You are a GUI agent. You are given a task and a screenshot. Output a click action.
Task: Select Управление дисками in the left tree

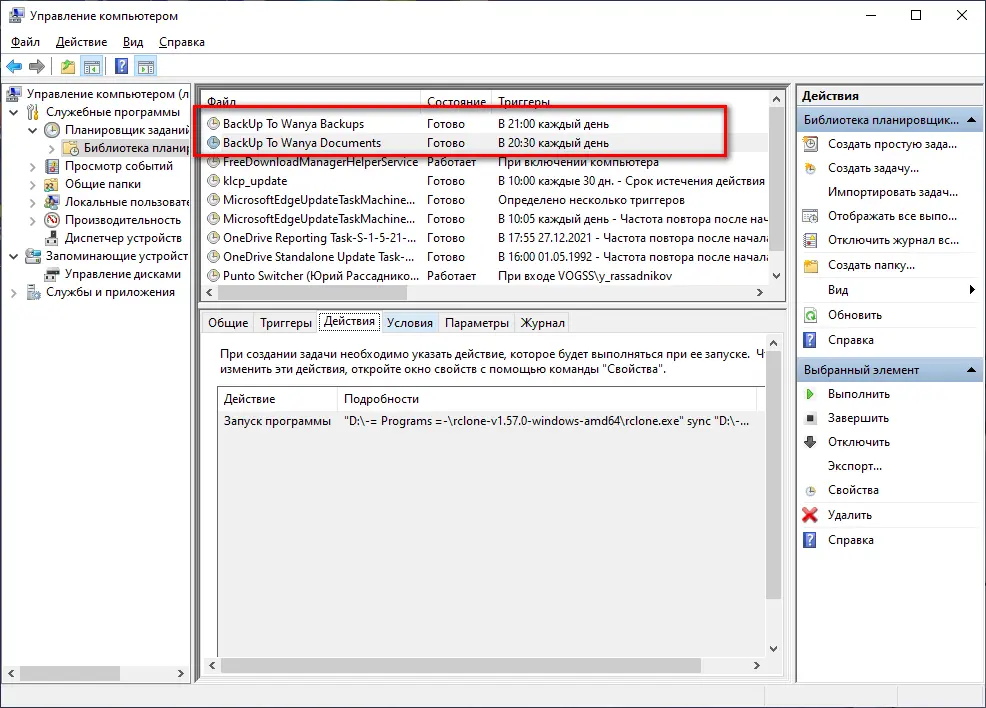tap(122, 274)
